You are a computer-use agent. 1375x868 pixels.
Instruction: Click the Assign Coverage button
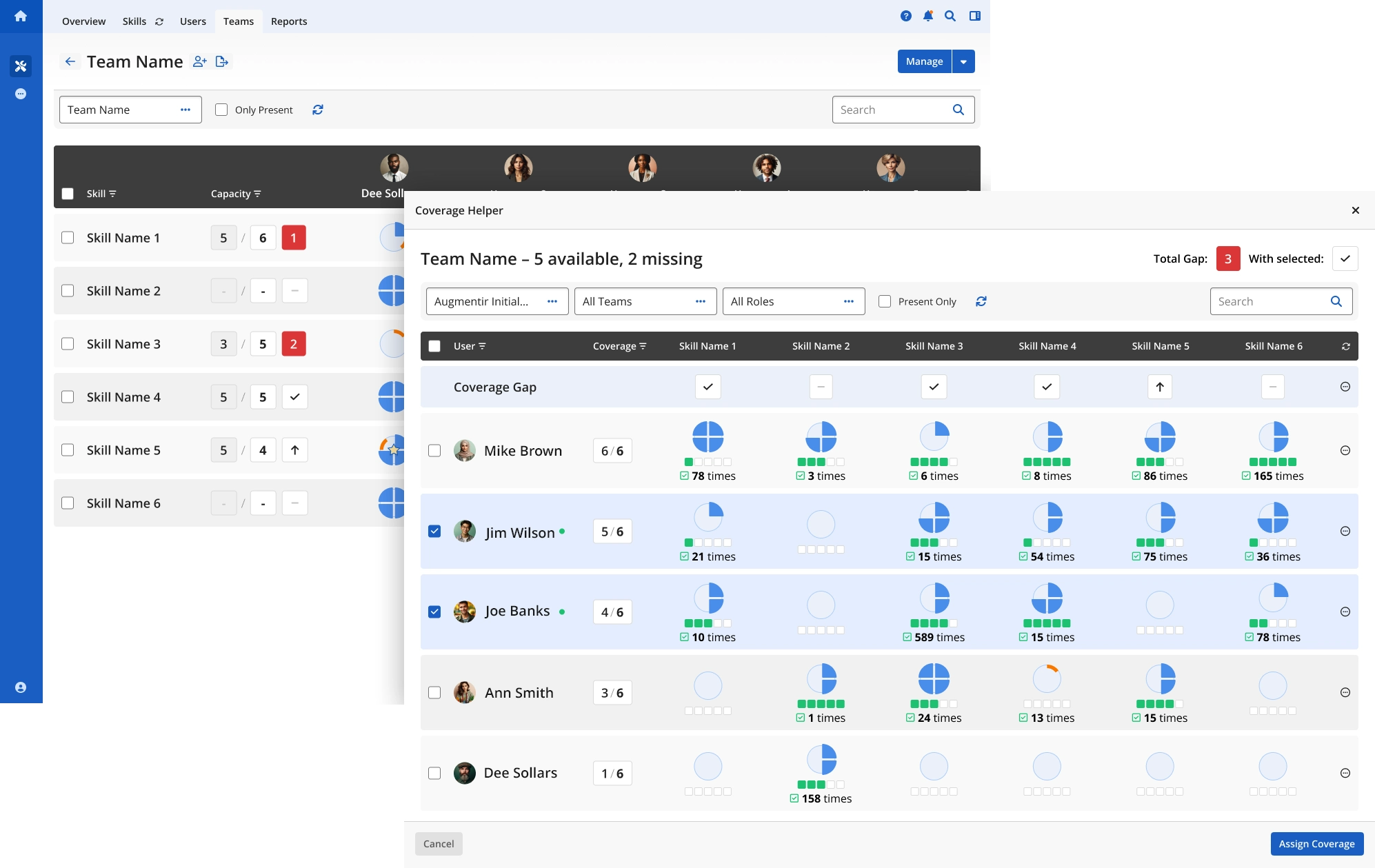coord(1317,844)
